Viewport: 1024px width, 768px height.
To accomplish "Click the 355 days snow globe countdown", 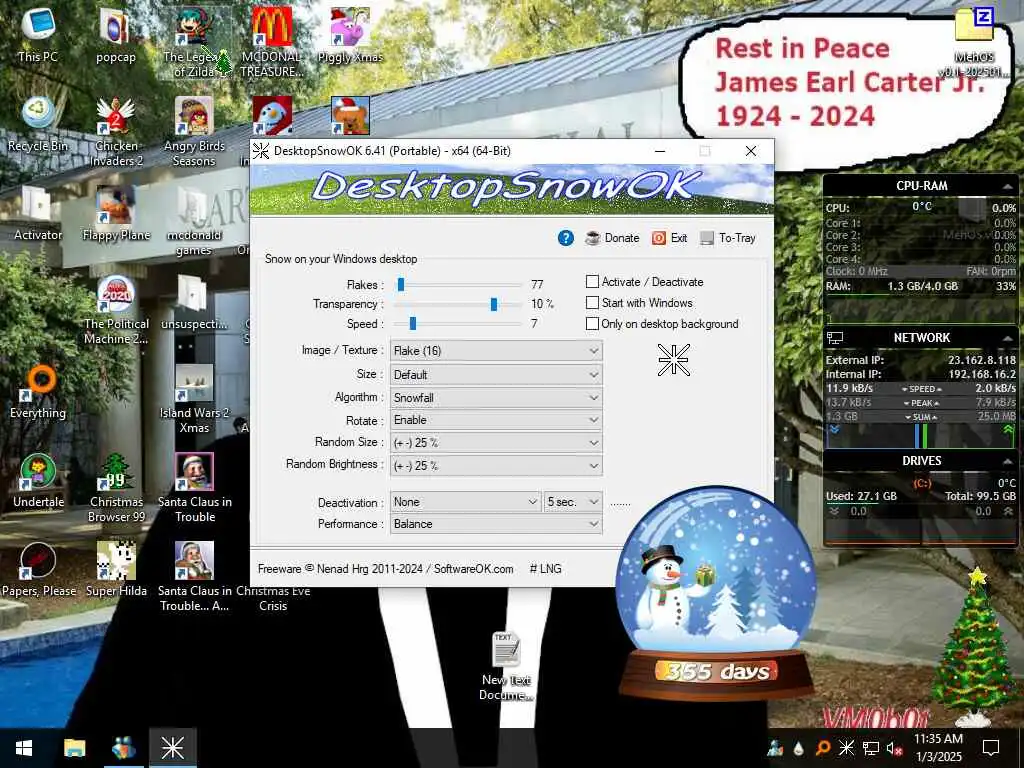I will click(x=716, y=591).
